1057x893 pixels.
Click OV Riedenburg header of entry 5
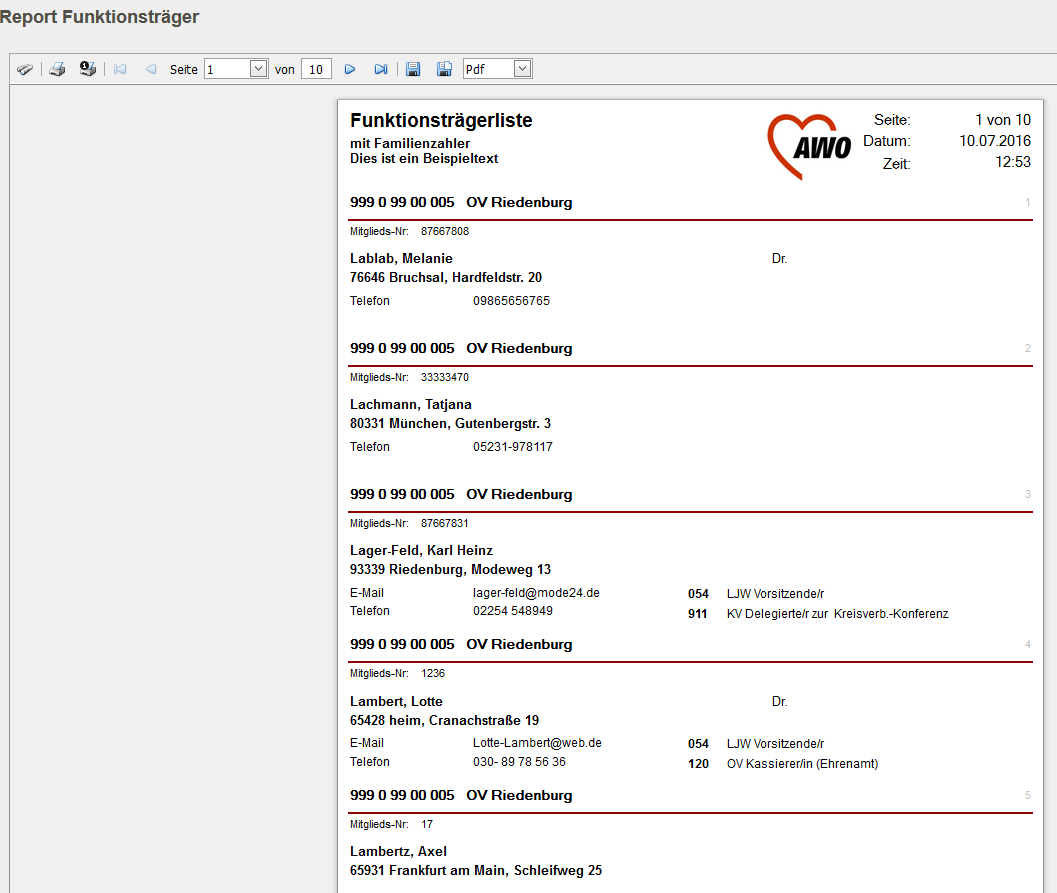[519, 795]
